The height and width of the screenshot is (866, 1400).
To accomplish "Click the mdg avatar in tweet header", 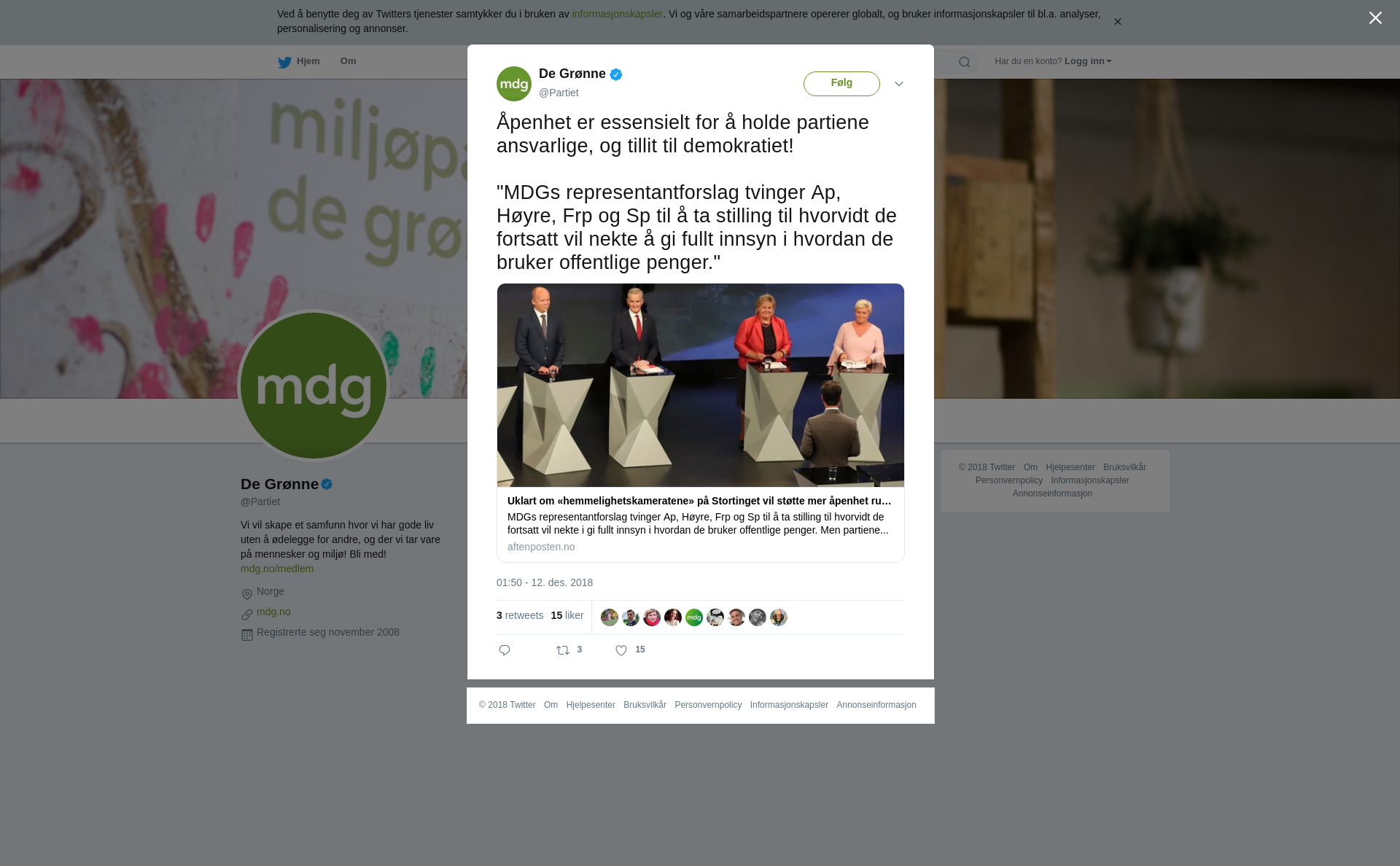I will pyautogui.click(x=514, y=84).
